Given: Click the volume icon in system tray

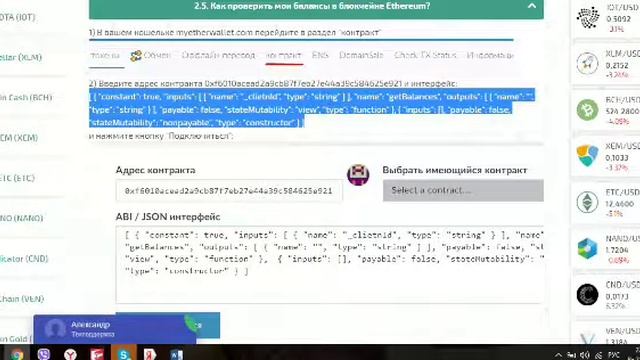Looking at the screenshot, I should (x=584, y=355).
